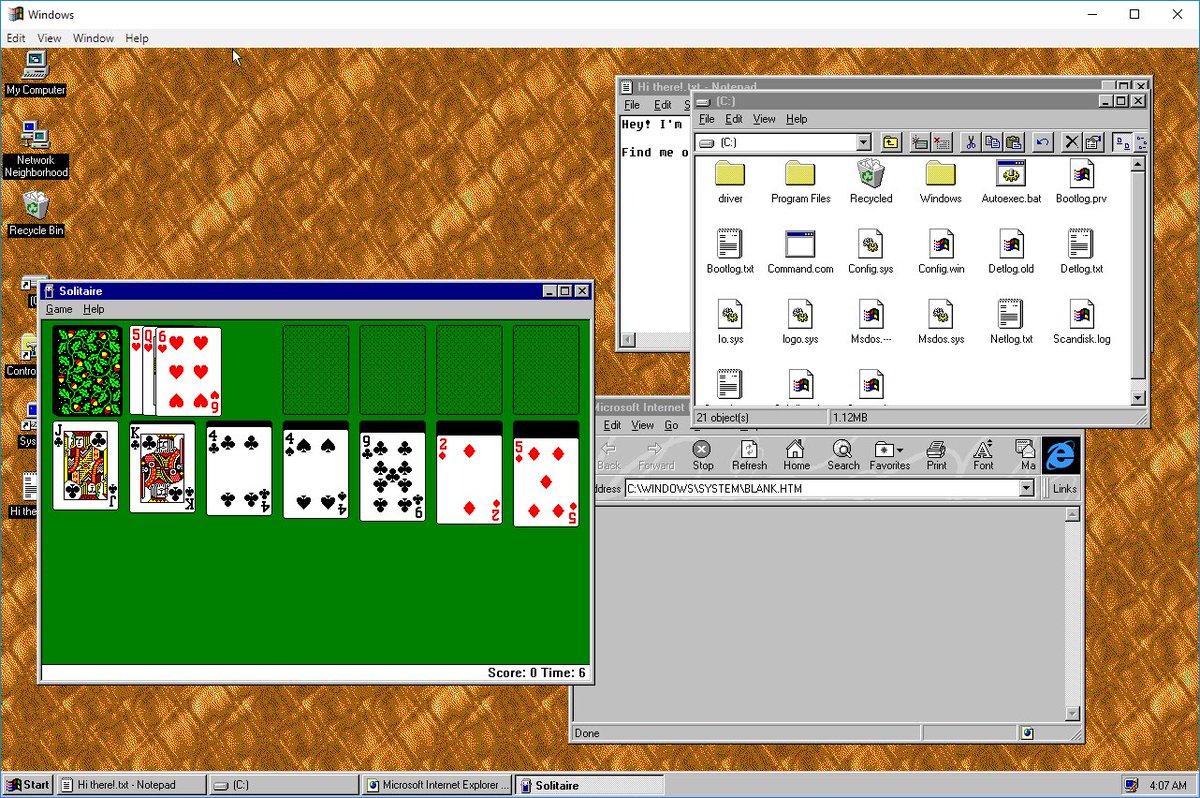Screen dimensions: 1200x798
Task: Select the Detlog.old file
Action: [x=1011, y=252]
